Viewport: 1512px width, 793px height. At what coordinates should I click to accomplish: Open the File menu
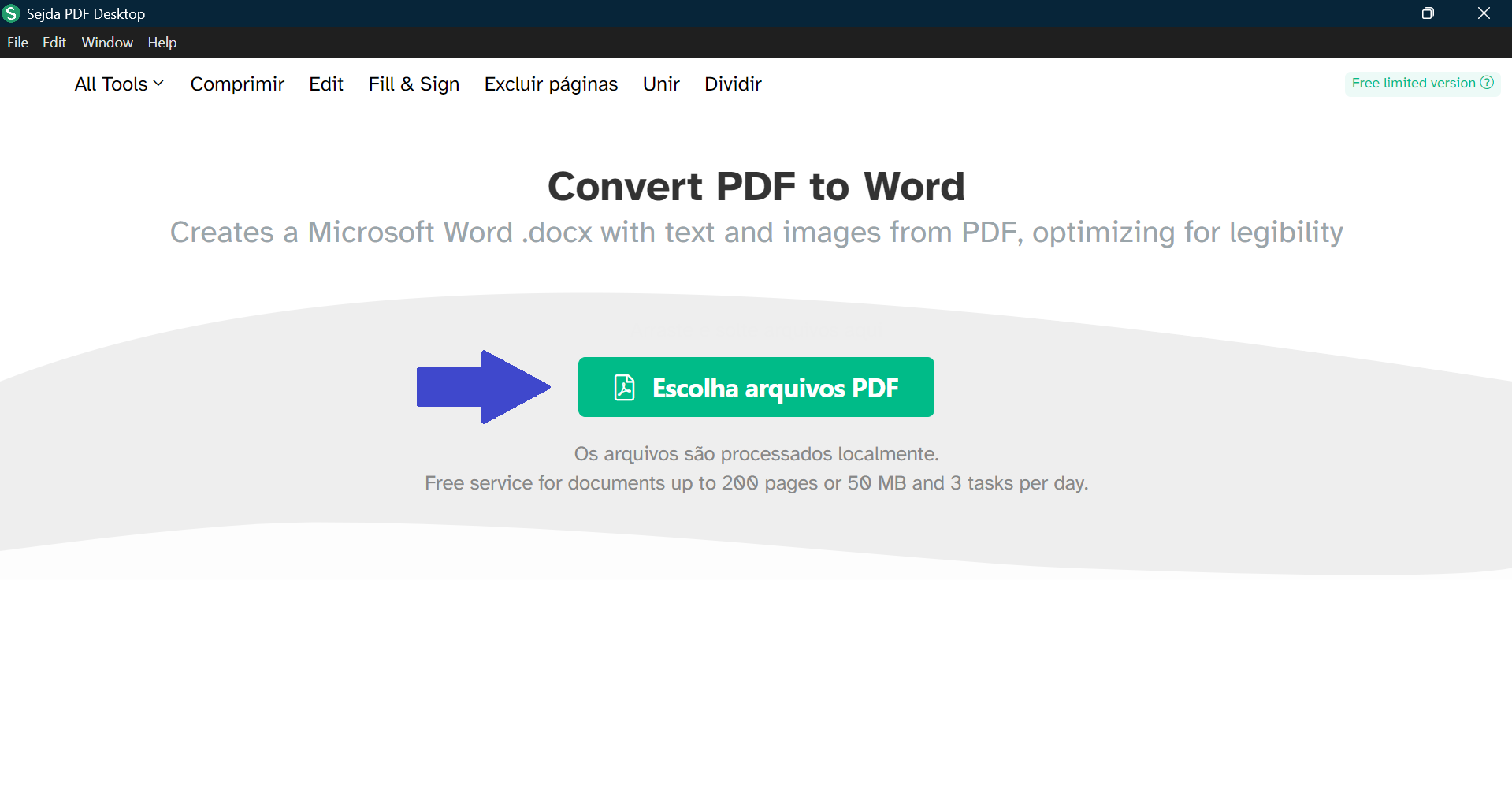point(17,43)
